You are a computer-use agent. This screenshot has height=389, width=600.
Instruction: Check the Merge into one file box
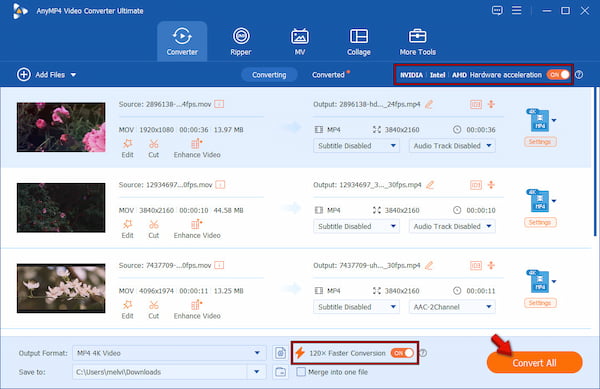coord(301,372)
